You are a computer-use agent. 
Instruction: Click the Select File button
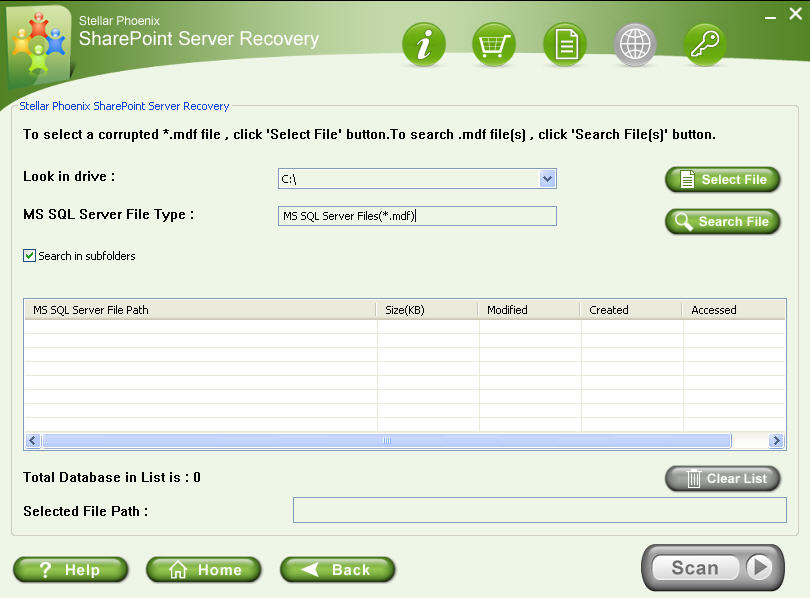[722, 180]
